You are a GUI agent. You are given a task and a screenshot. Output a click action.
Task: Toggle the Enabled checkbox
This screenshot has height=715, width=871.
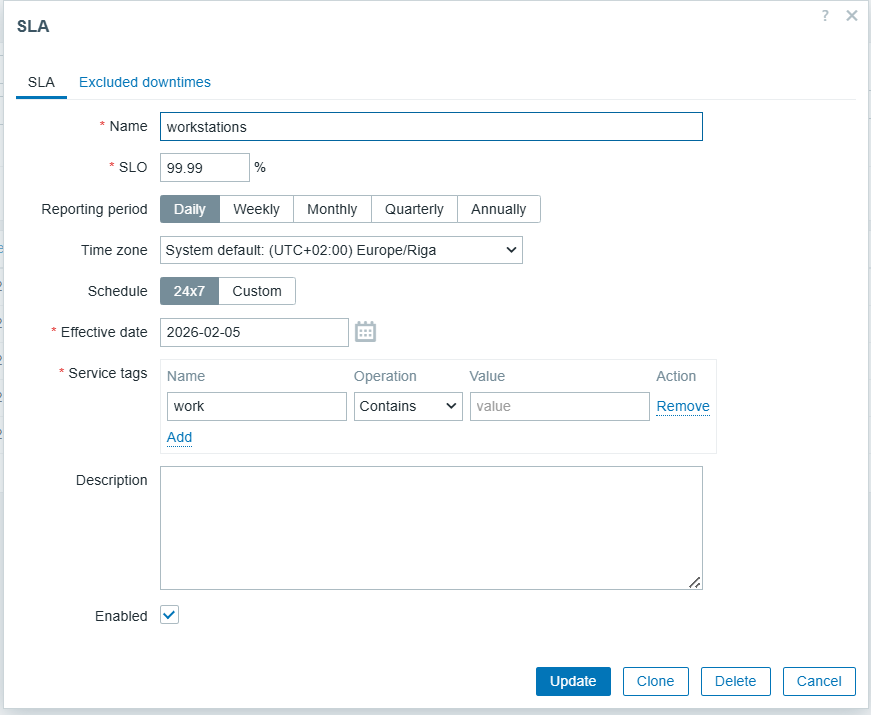pyautogui.click(x=170, y=615)
